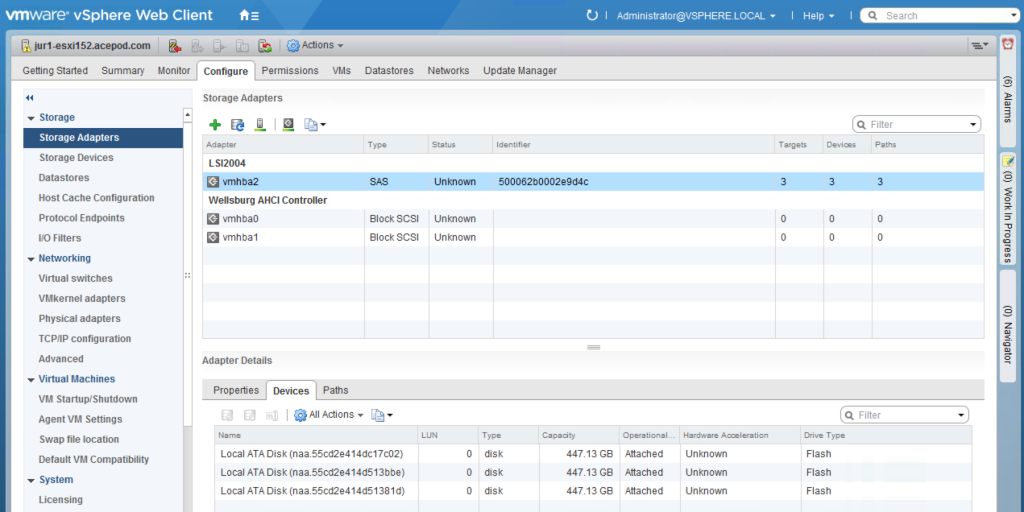Screen dimensions: 1024x512
Task: Click the gear icon next to All Actions
Action: pos(300,415)
